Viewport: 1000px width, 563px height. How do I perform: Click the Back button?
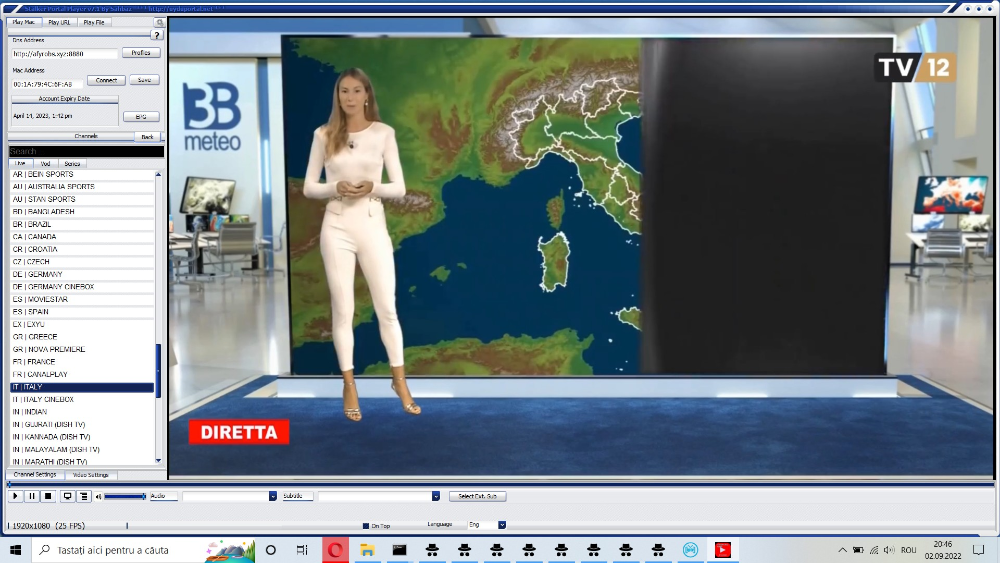click(147, 137)
